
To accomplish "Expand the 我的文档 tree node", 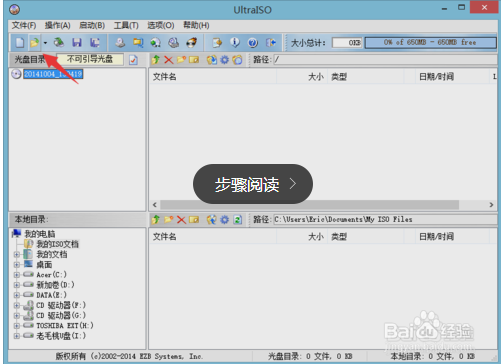I will click(x=16, y=255).
